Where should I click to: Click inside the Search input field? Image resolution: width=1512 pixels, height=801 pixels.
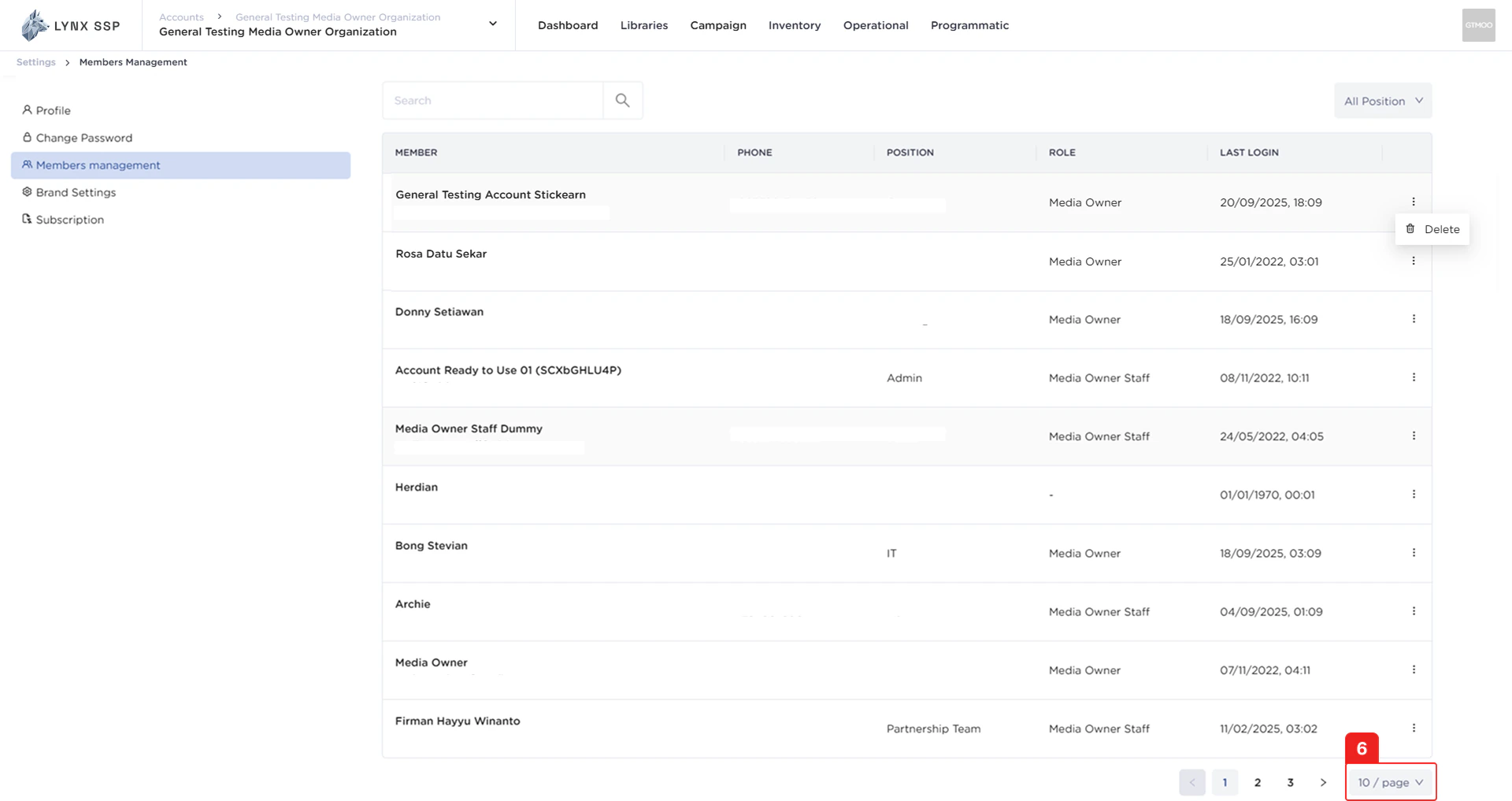click(492, 100)
